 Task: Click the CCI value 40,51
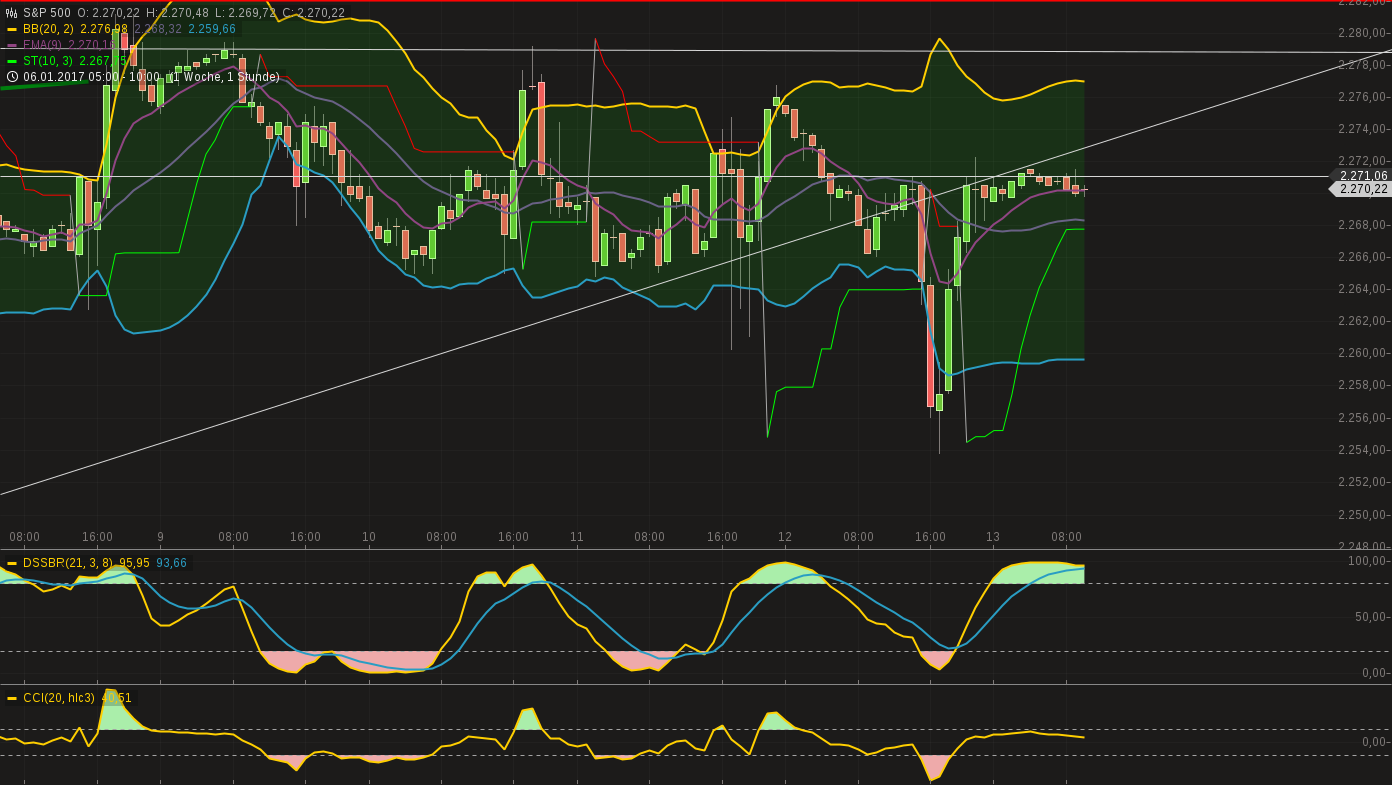coord(117,698)
